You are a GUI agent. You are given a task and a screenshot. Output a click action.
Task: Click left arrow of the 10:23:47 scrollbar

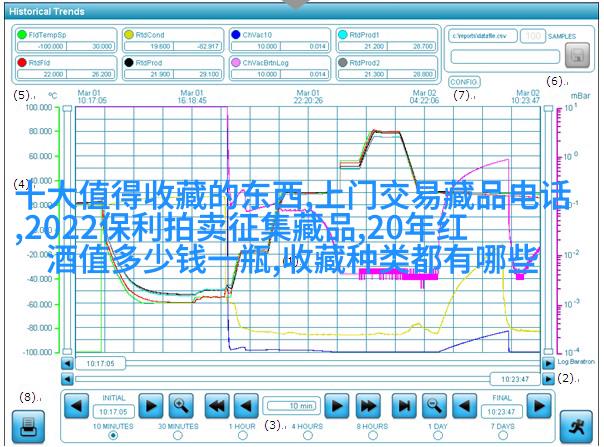(x=67, y=379)
